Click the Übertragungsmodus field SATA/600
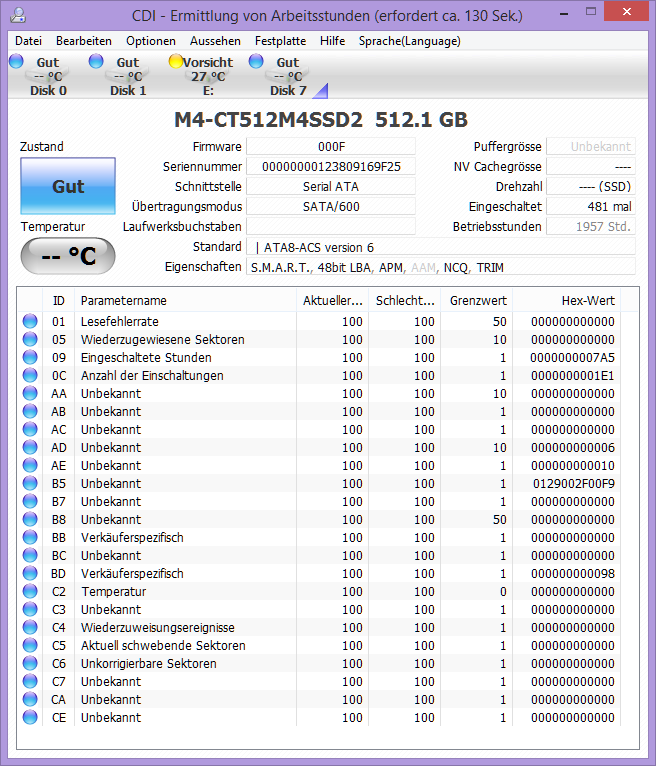The image size is (656, 766). pyautogui.click(x=331, y=207)
